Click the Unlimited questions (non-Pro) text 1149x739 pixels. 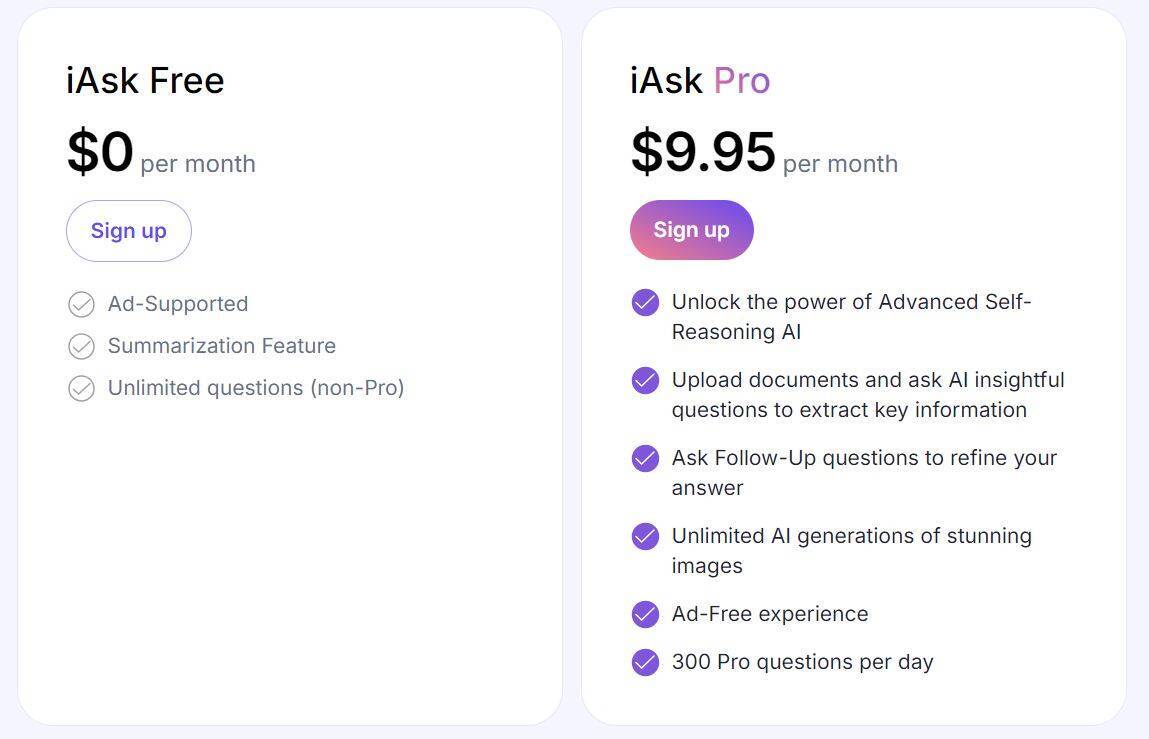tap(256, 388)
